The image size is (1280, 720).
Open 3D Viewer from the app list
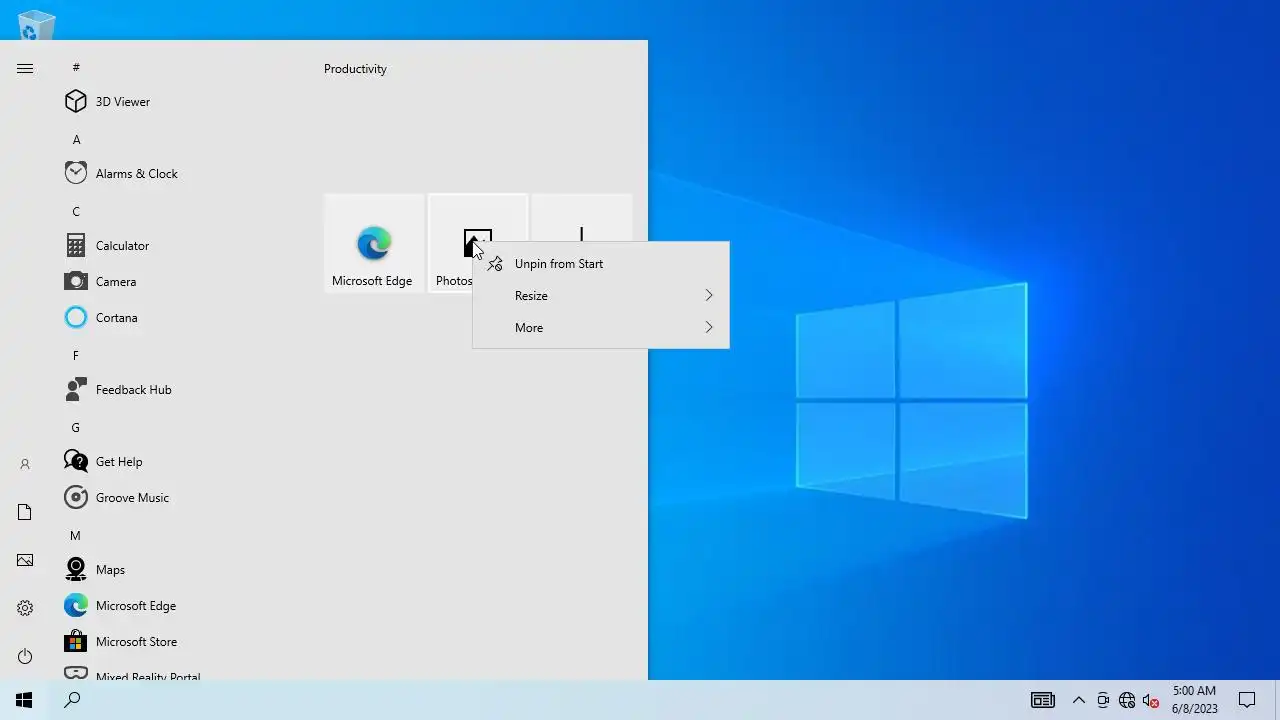180,102
